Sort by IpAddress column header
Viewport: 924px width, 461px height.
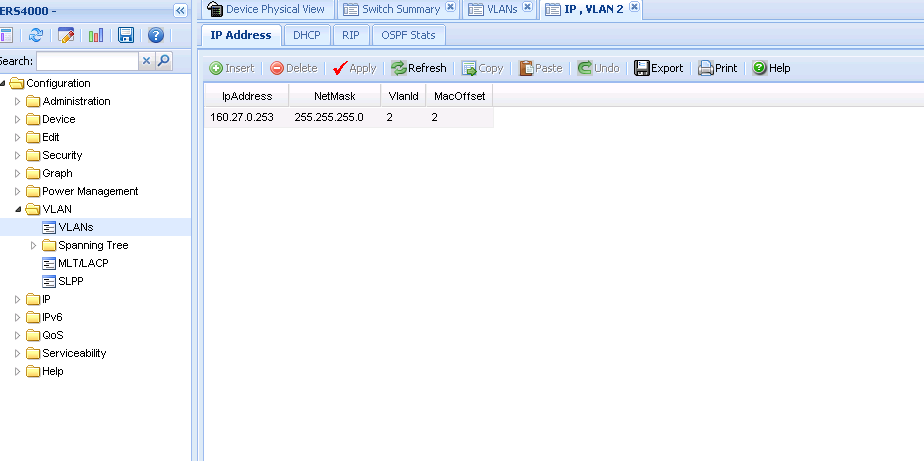247,96
